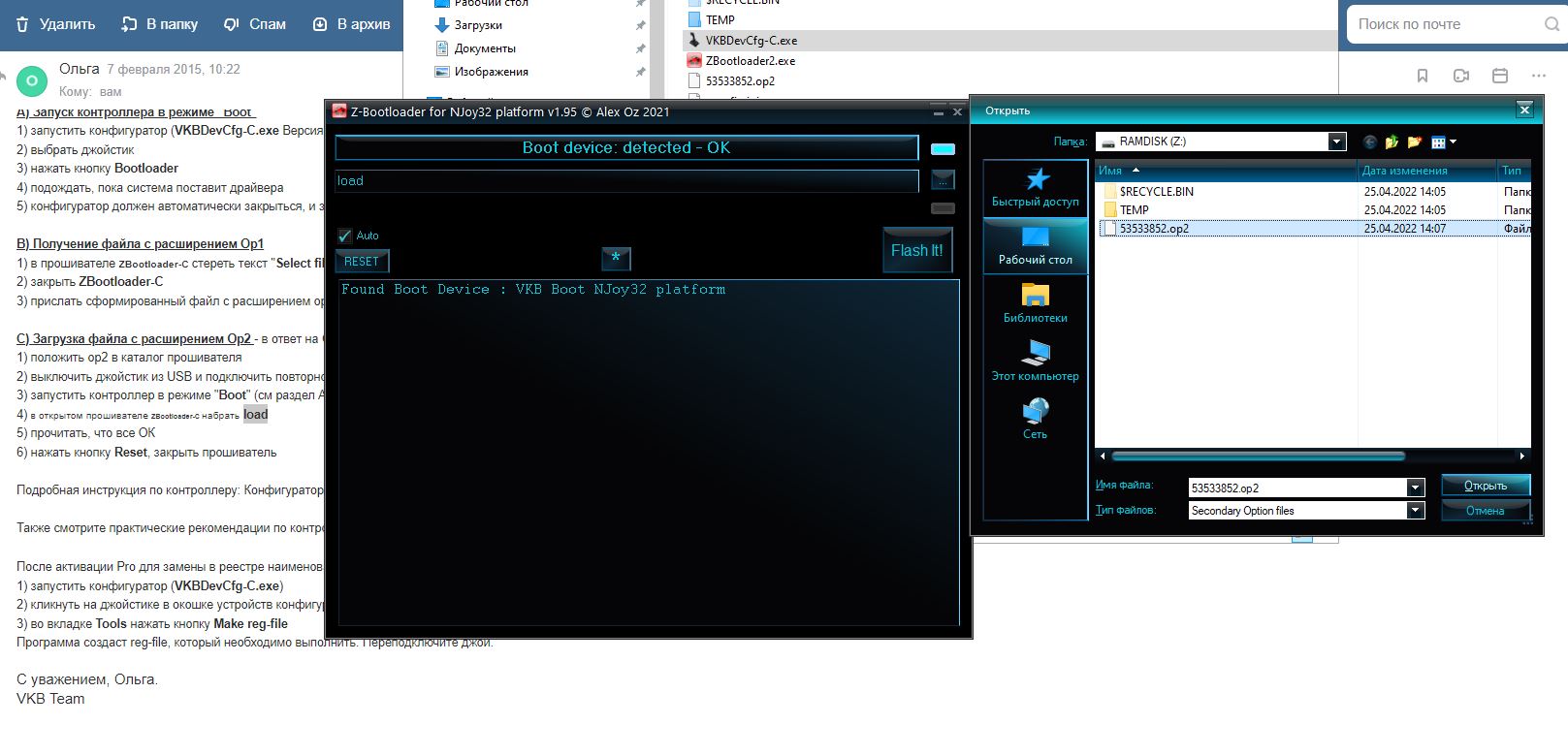This screenshot has width=1568, height=756.
Task: Click Спам in the mail toolbar
Action: pyautogui.click(x=255, y=24)
